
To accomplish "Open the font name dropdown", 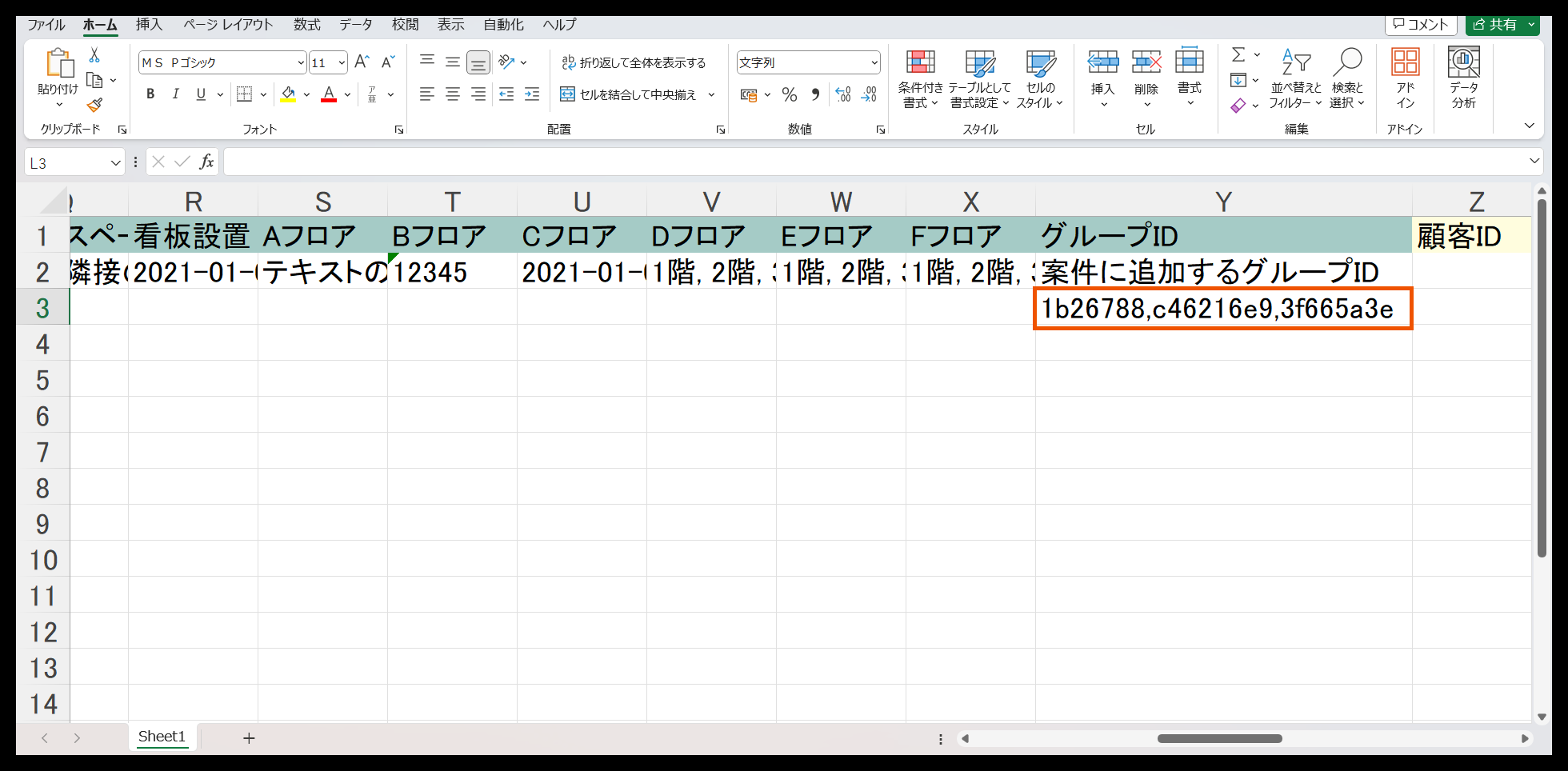I will point(300,62).
